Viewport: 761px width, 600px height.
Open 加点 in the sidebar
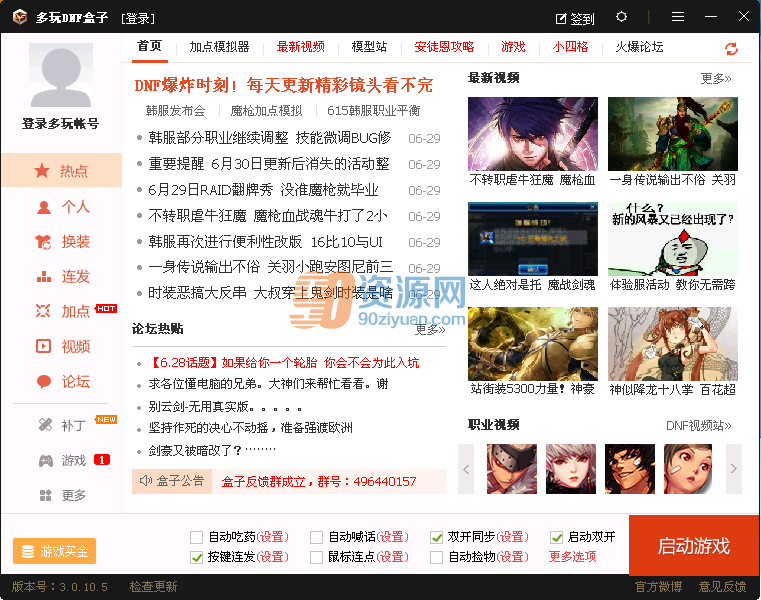61,311
